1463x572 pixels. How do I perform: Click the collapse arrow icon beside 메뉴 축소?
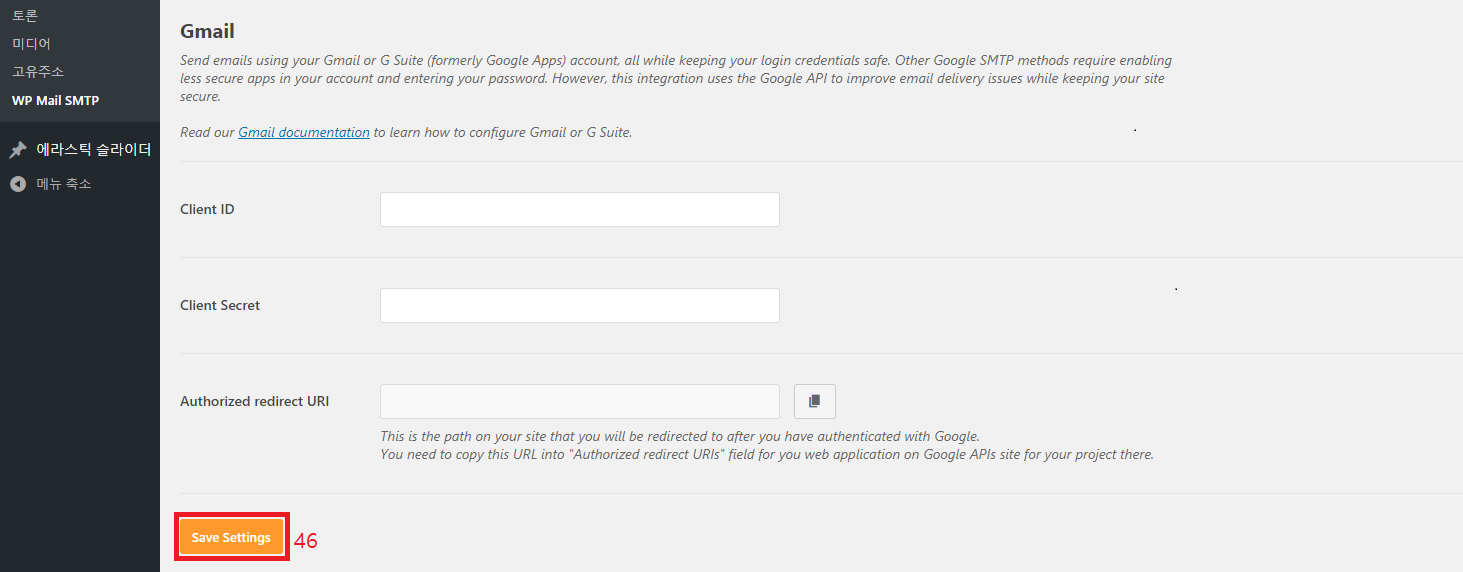[x=18, y=184]
